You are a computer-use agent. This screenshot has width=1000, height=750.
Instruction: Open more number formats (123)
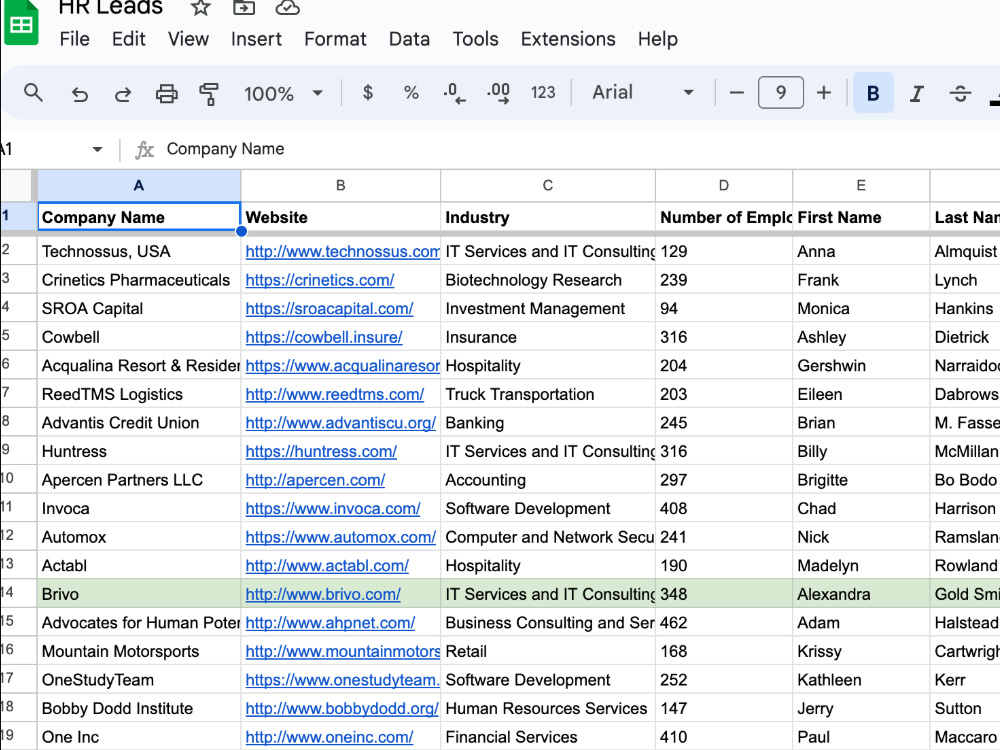543,93
